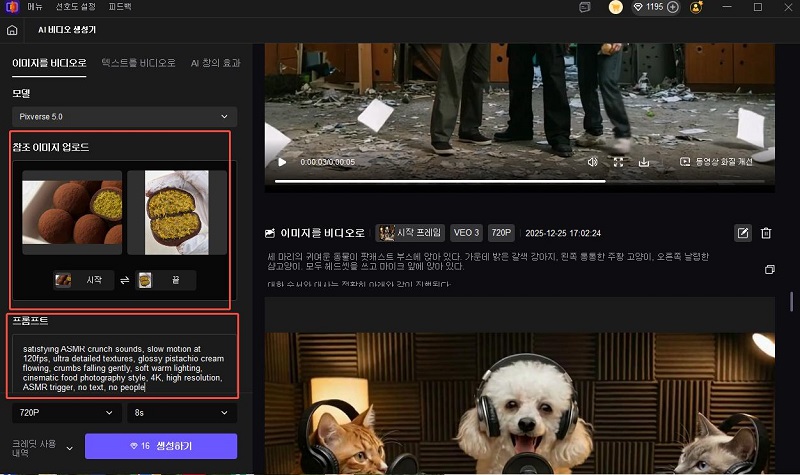Play the video in the player
Image resolution: width=800 pixels, height=475 pixels.
[282, 161]
